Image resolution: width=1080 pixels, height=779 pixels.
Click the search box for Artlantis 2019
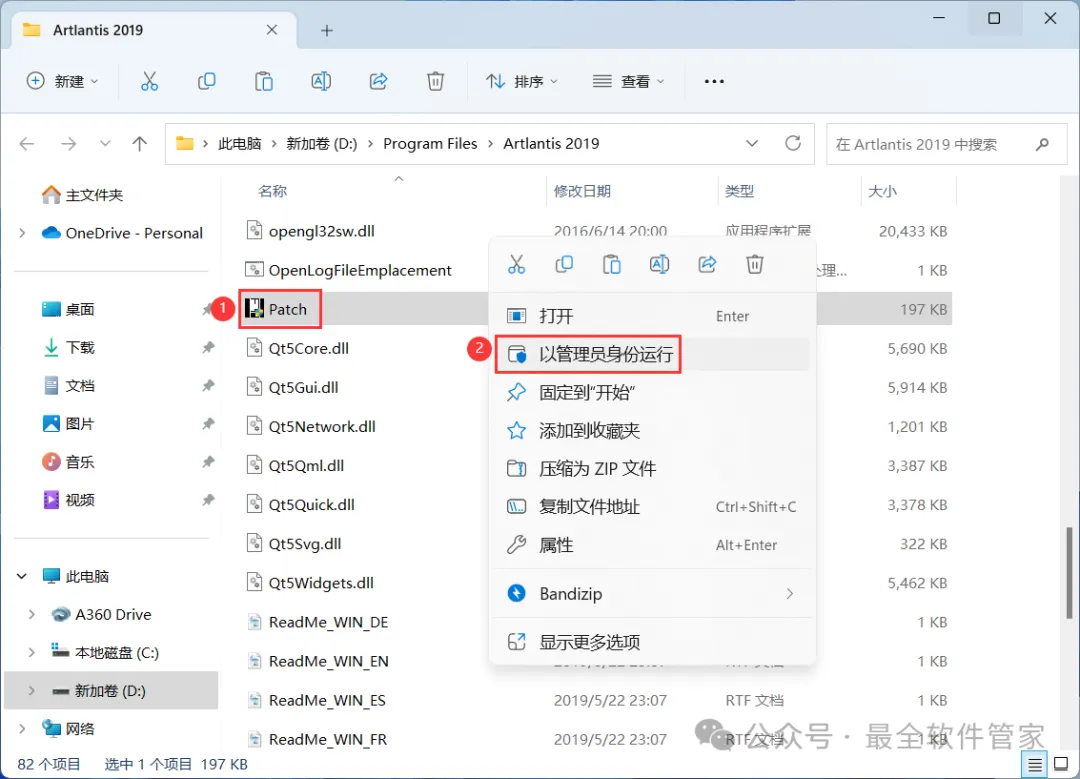(947, 144)
